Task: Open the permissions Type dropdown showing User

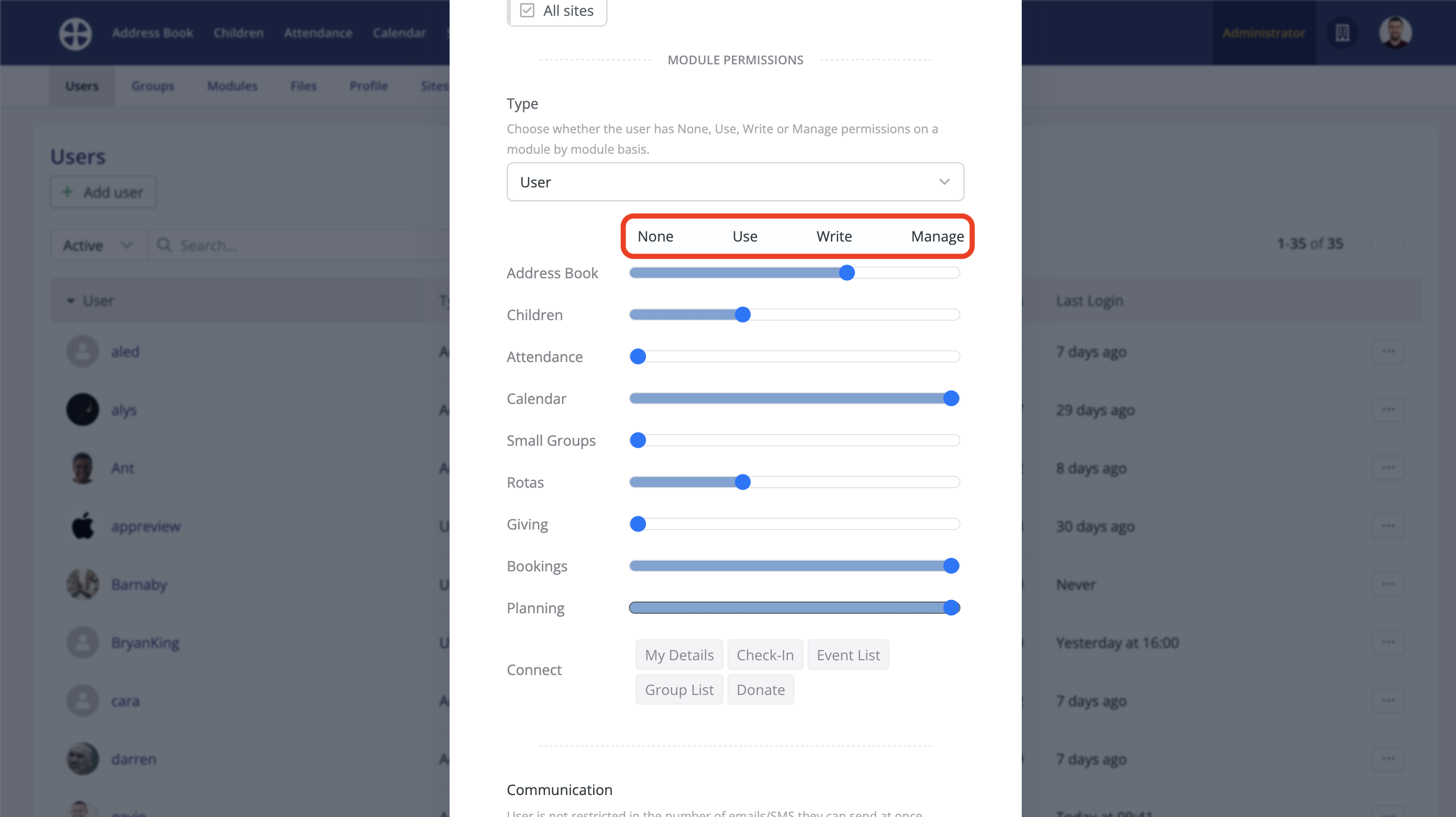Action: pyautogui.click(x=735, y=181)
